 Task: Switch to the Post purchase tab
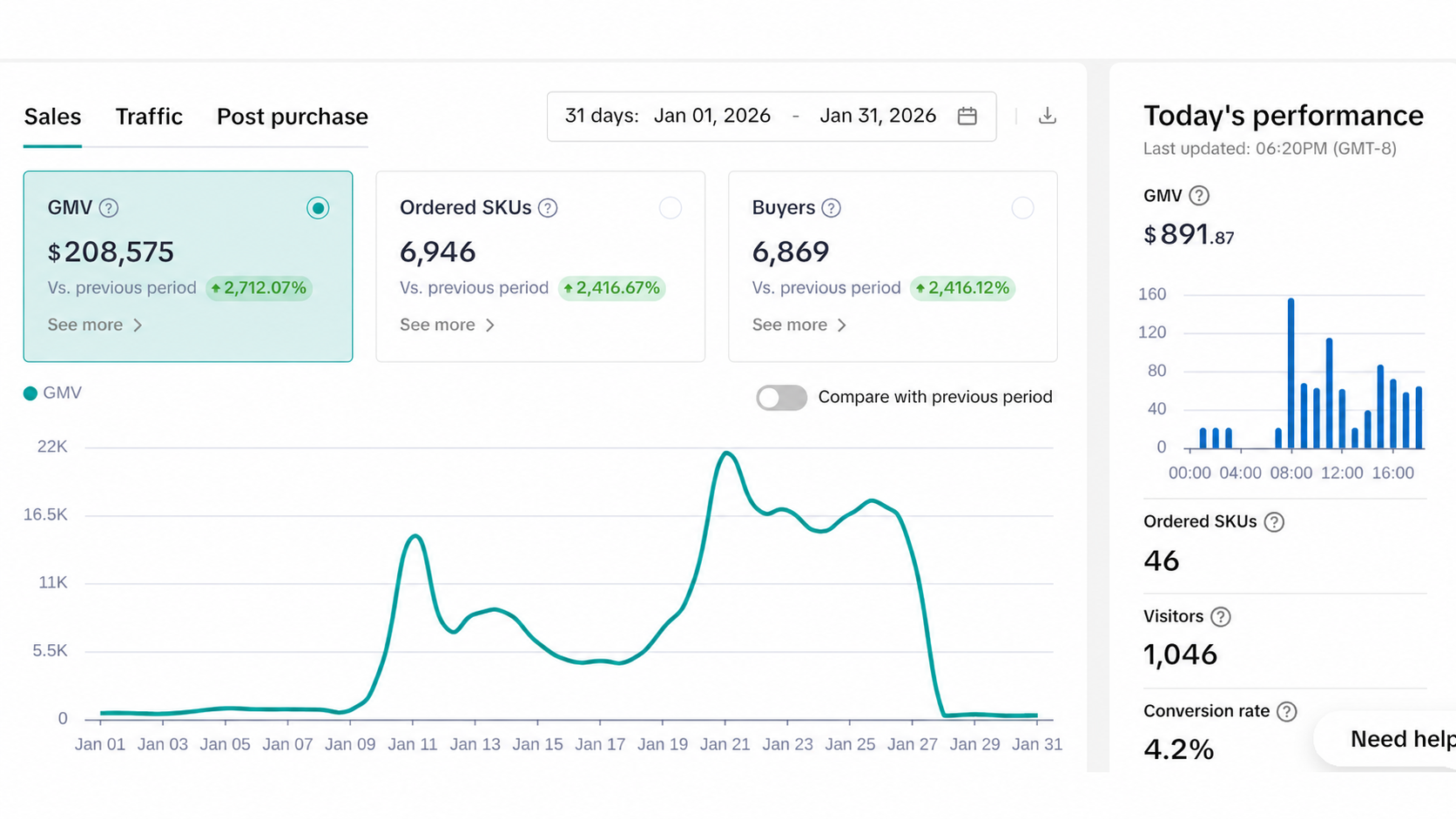[x=293, y=117]
